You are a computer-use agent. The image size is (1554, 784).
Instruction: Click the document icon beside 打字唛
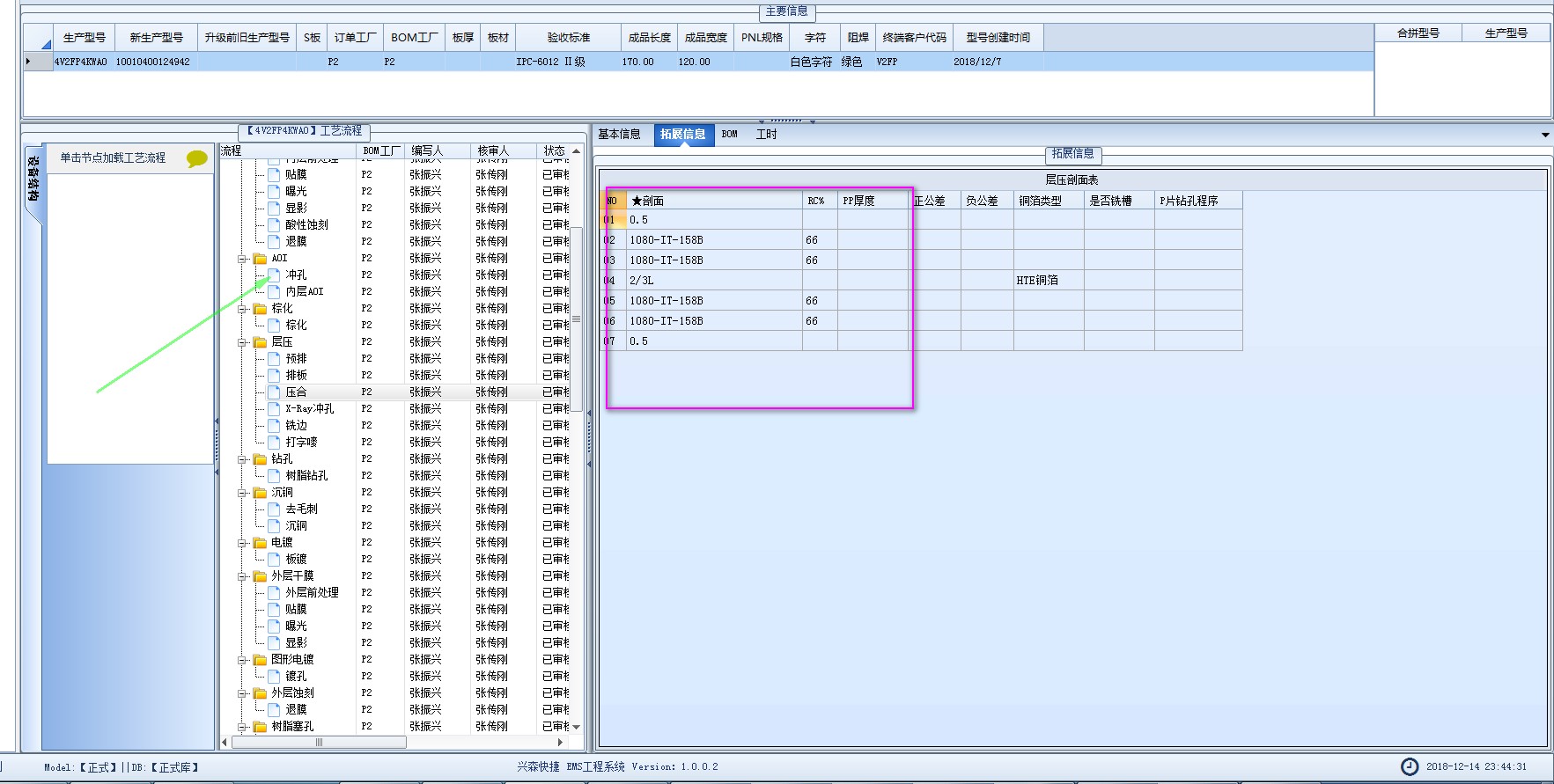(x=274, y=443)
